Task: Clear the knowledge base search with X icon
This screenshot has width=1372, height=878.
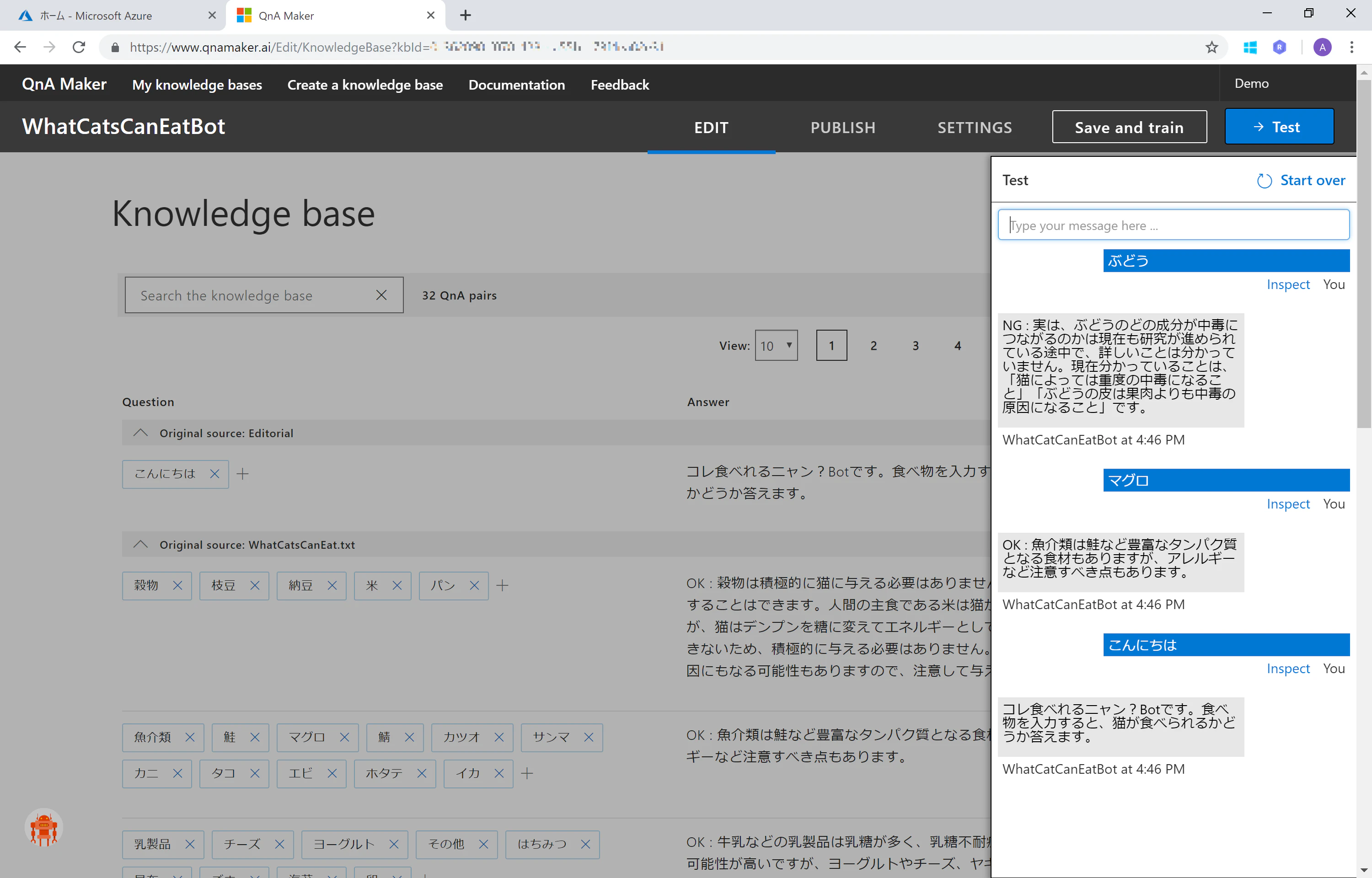Action: tap(381, 295)
